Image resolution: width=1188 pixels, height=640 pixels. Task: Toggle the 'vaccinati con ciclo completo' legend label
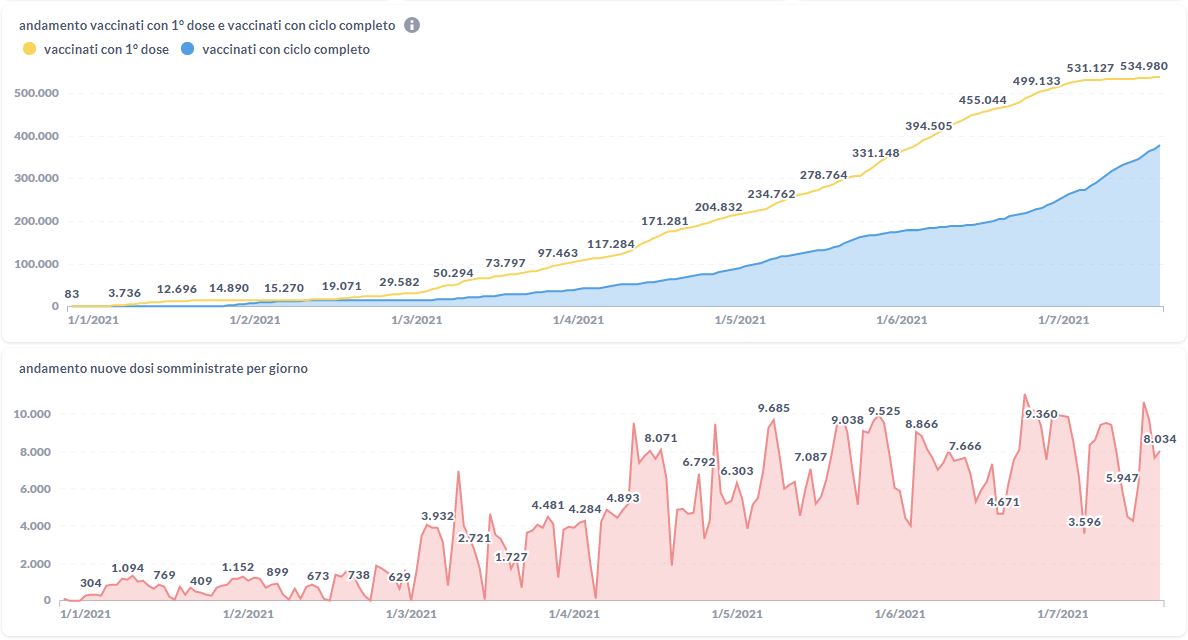(x=285, y=49)
